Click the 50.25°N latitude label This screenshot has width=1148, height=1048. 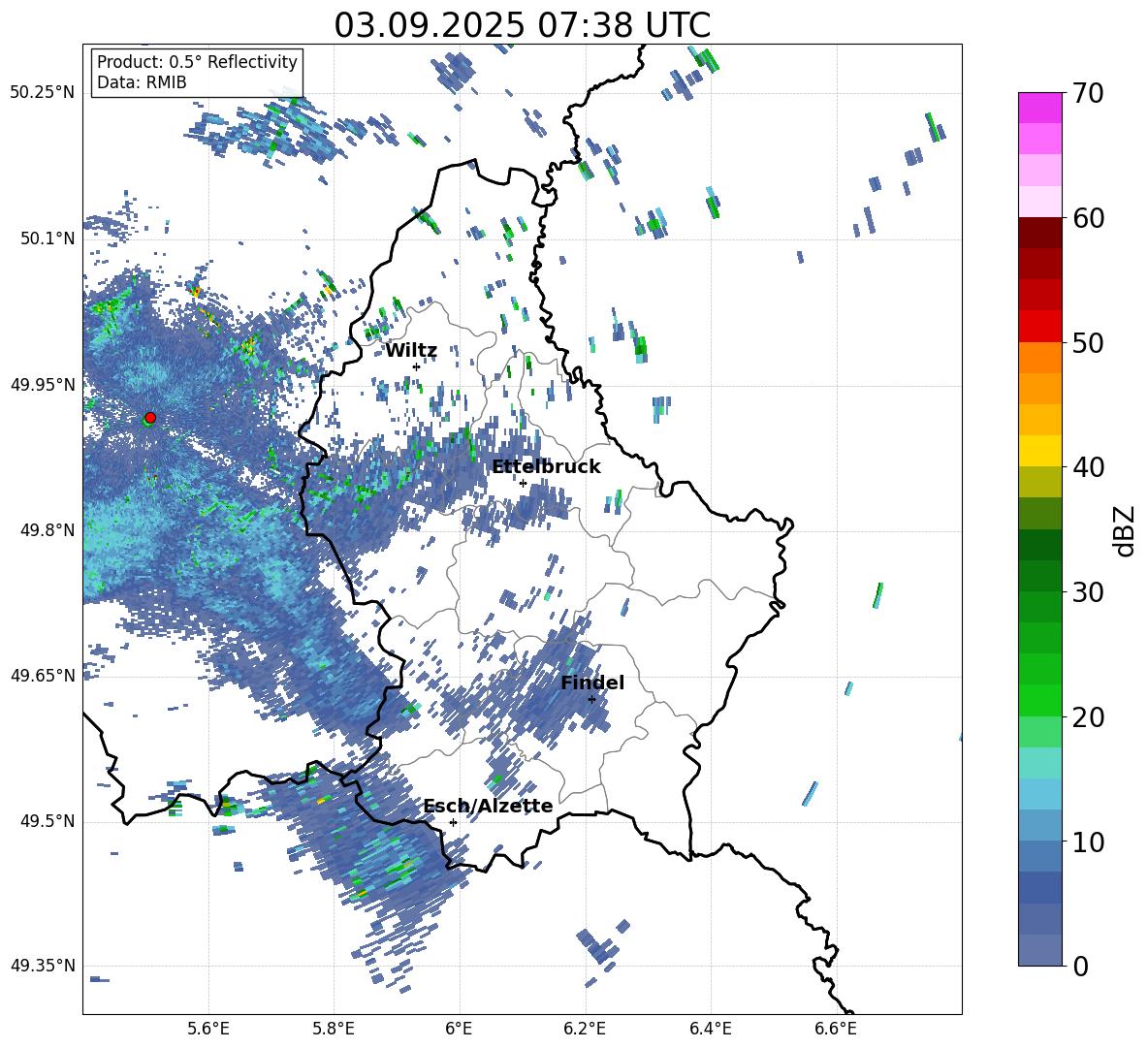43,93
